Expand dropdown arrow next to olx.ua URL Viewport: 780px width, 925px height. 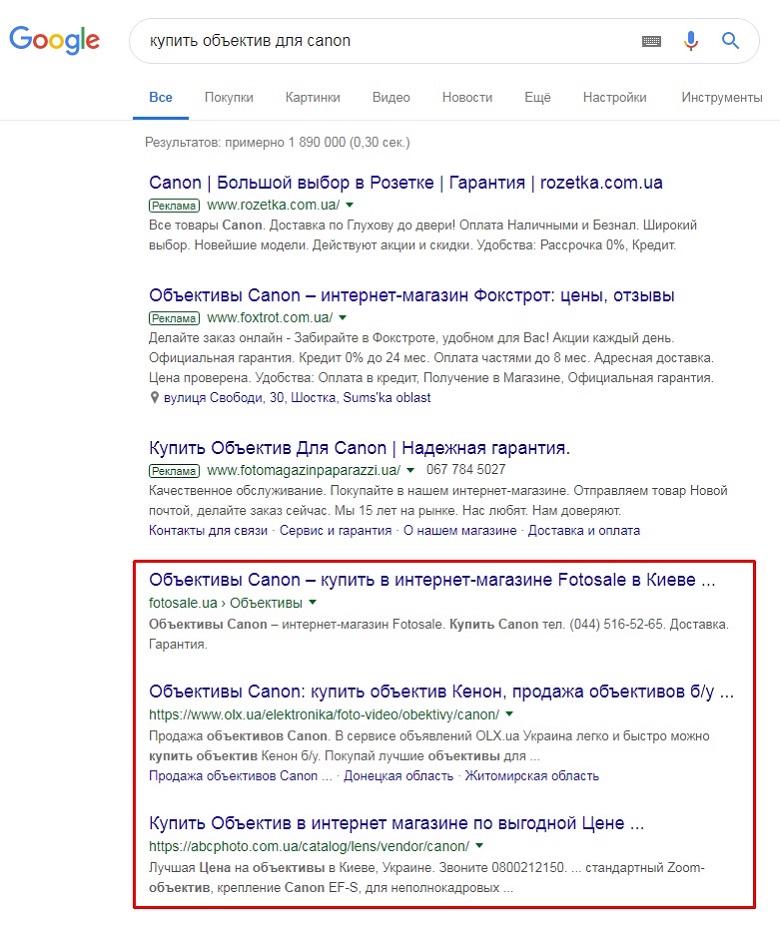pos(509,714)
